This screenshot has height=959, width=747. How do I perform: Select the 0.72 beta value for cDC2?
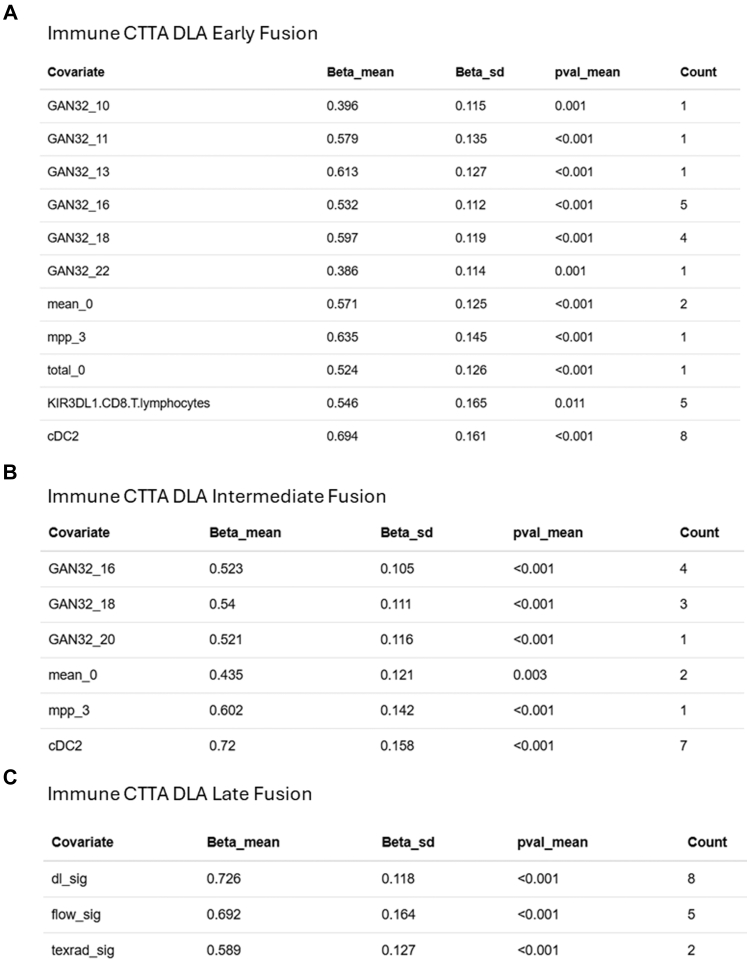point(222,746)
